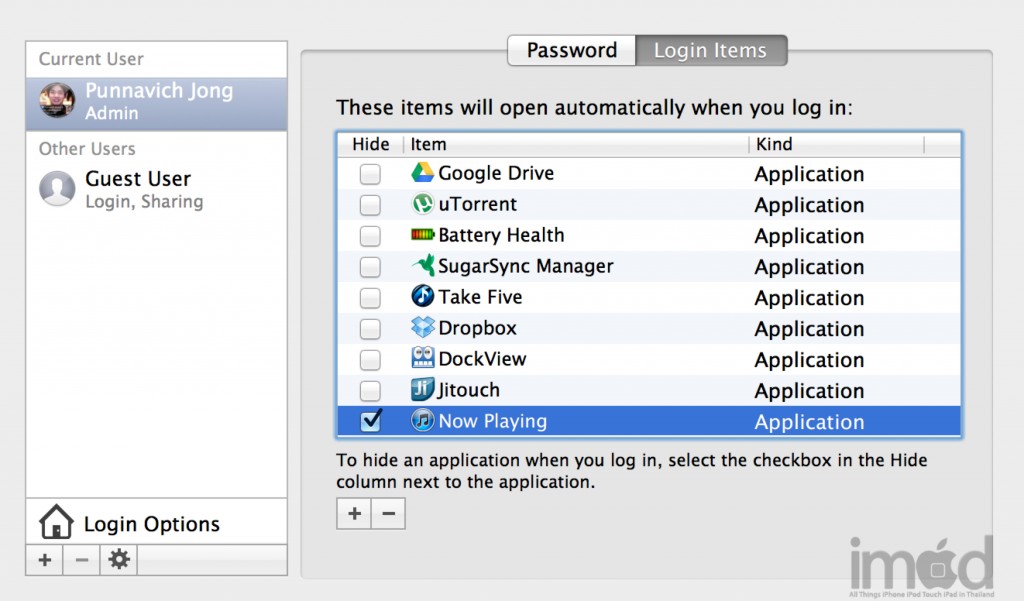Screen dimensions: 1024x601
Task: Click the uTorrent icon in list
Action: click(422, 204)
